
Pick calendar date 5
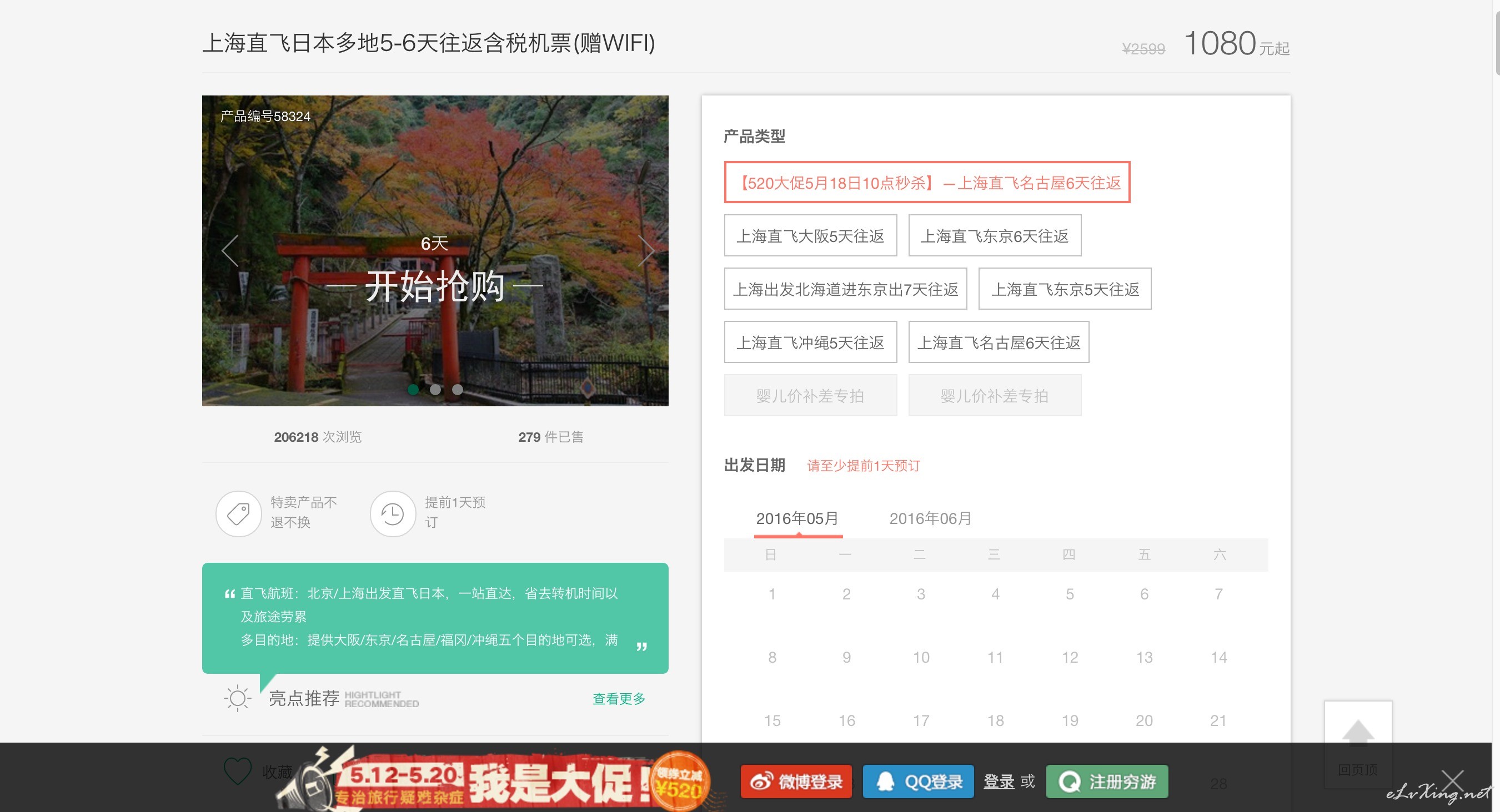tap(1070, 594)
